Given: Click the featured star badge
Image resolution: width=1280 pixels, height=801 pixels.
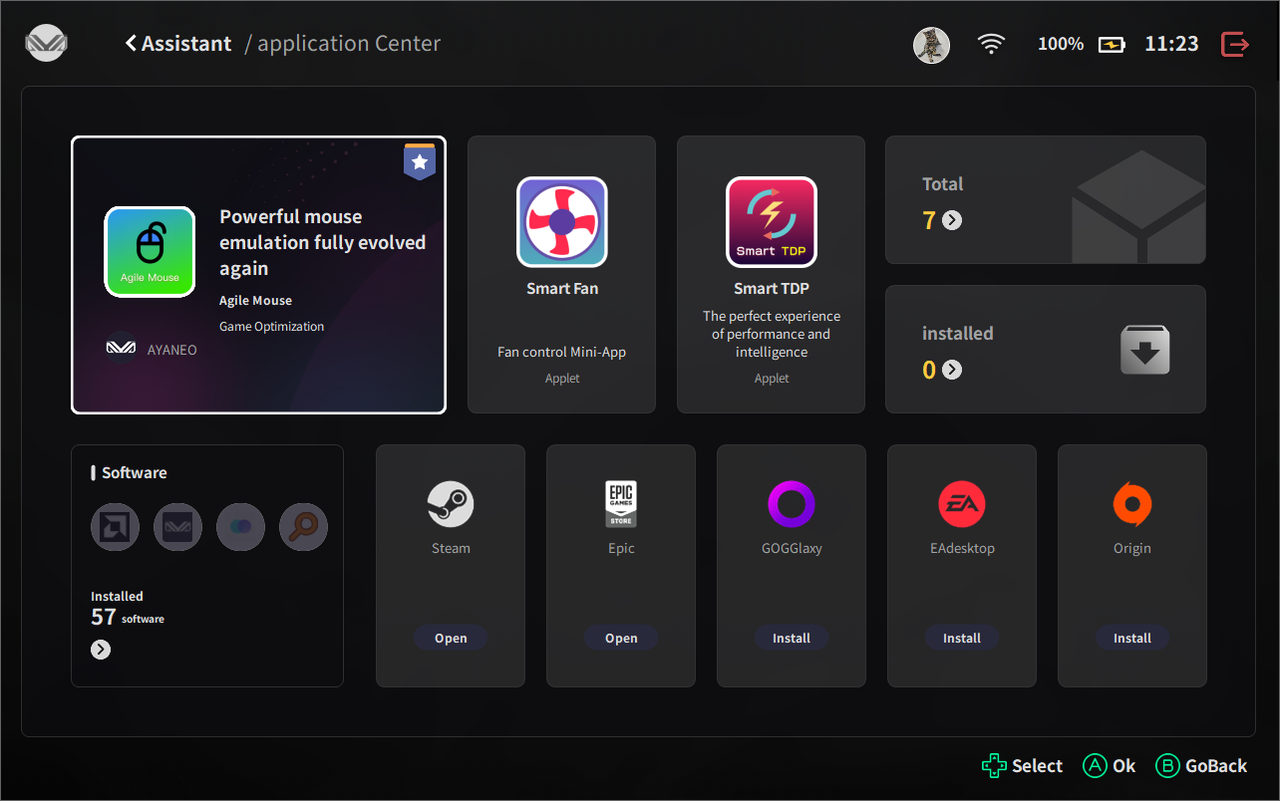Looking at the screenshot, I should pyautogui.click(x=419, y=161).
